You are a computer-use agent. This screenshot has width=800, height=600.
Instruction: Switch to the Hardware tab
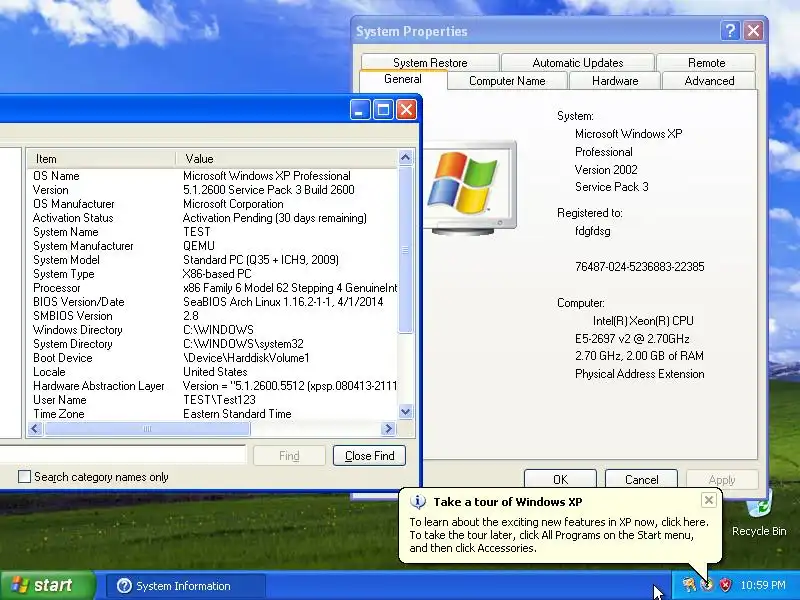(615, 81)
